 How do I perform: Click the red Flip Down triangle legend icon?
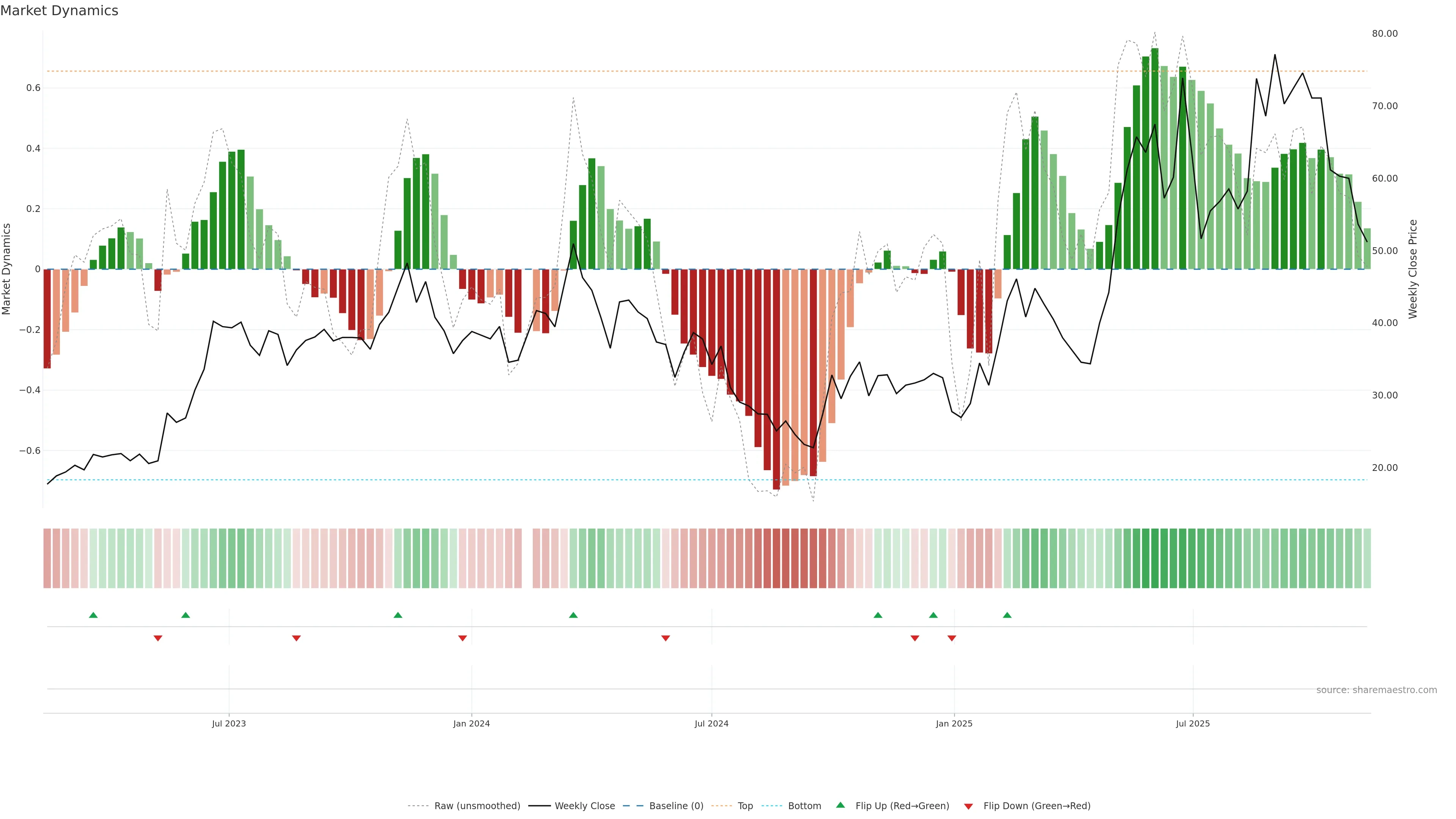[968, 806]
